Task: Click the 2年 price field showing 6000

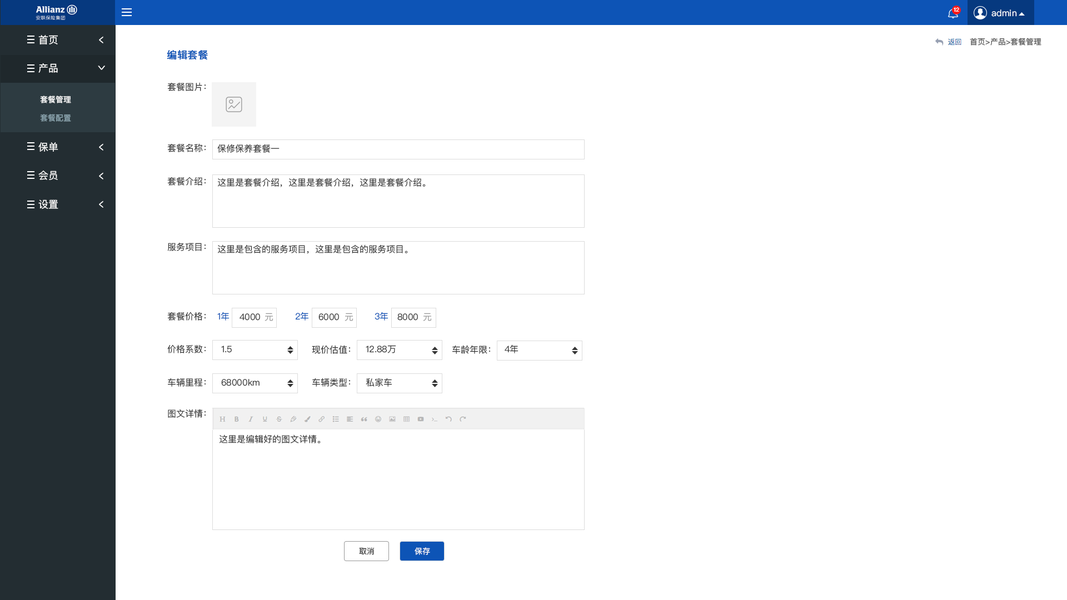Action: tap(334, 317)
